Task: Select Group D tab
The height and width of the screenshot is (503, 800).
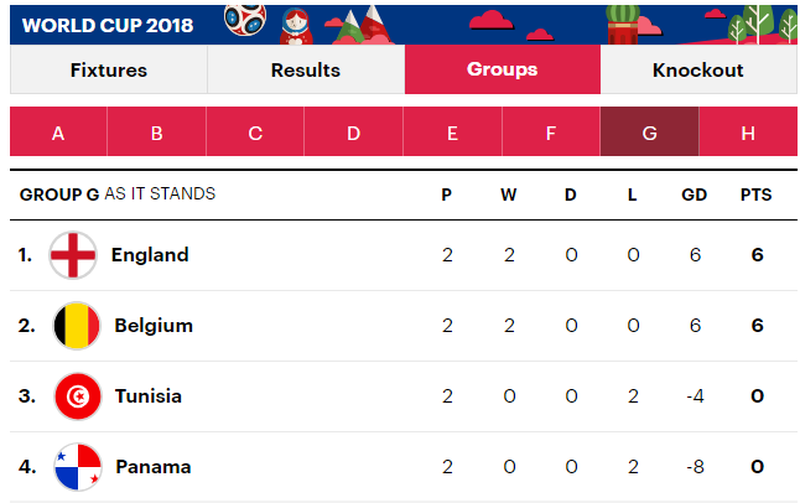Action: click(x=353, y=132)
